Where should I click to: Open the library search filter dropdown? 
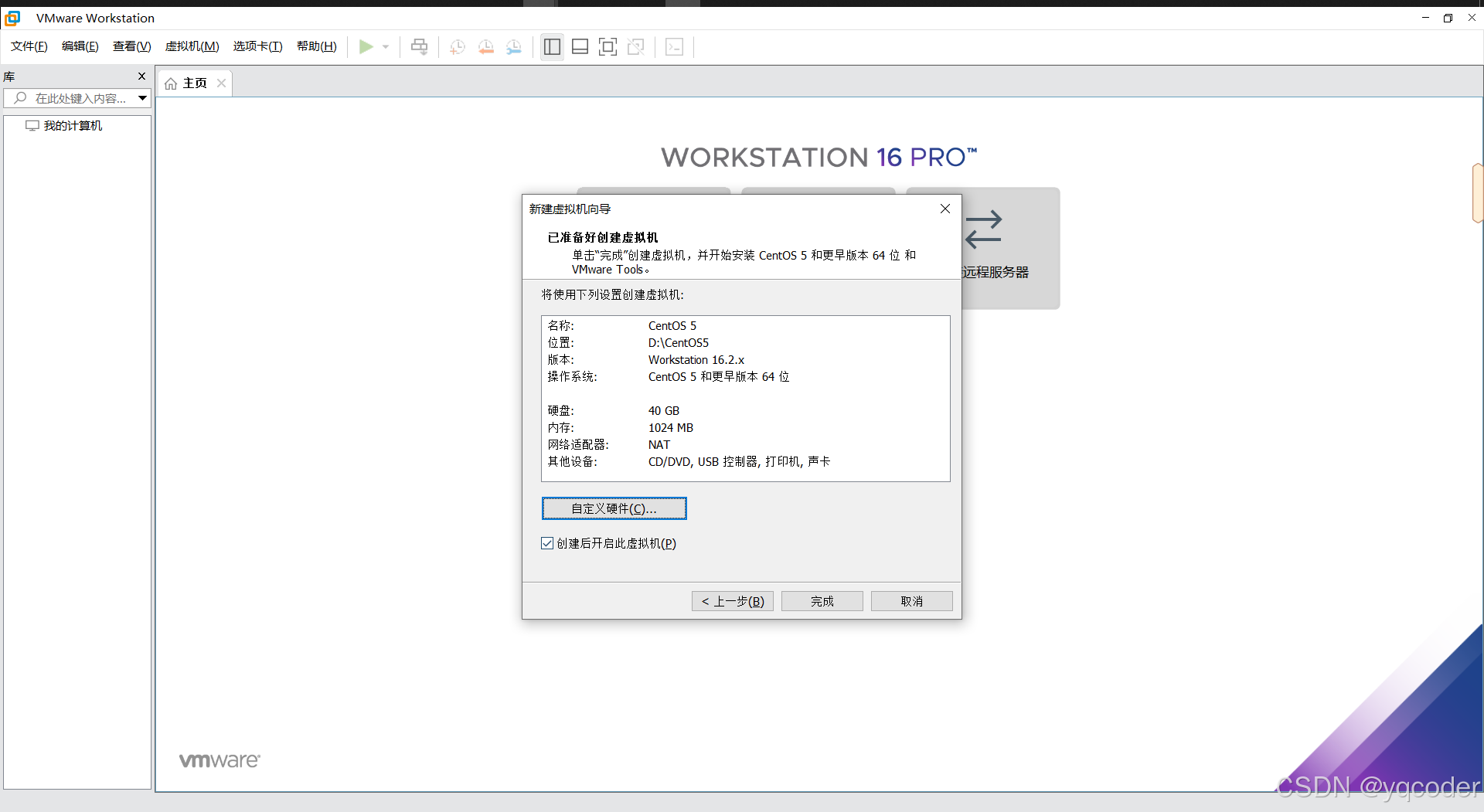pos(143,98)
